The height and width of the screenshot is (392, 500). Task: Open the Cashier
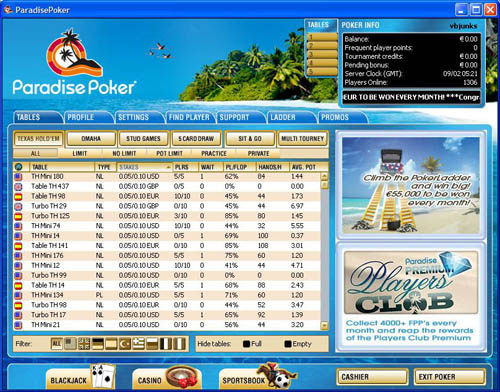coord(372,377)
